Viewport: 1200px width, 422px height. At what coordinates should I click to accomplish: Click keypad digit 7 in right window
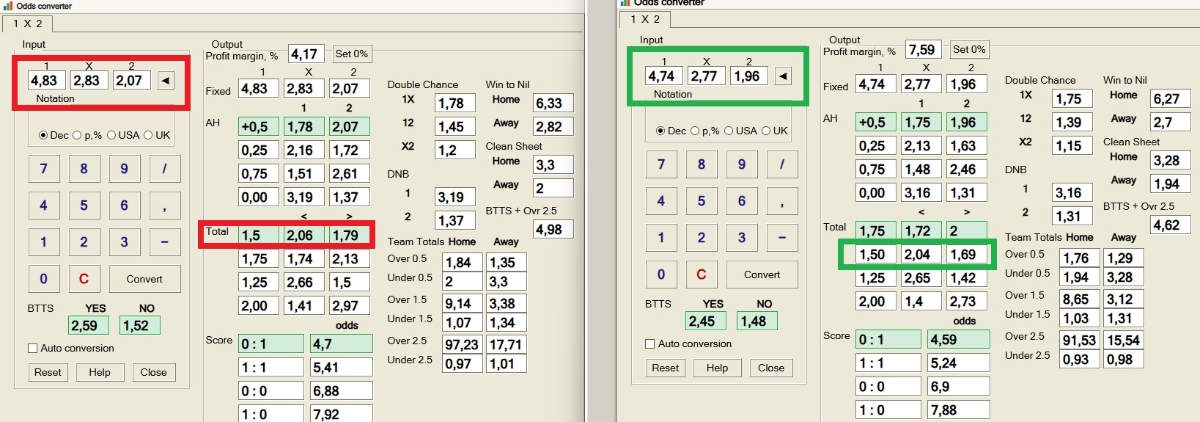point(661,164)
